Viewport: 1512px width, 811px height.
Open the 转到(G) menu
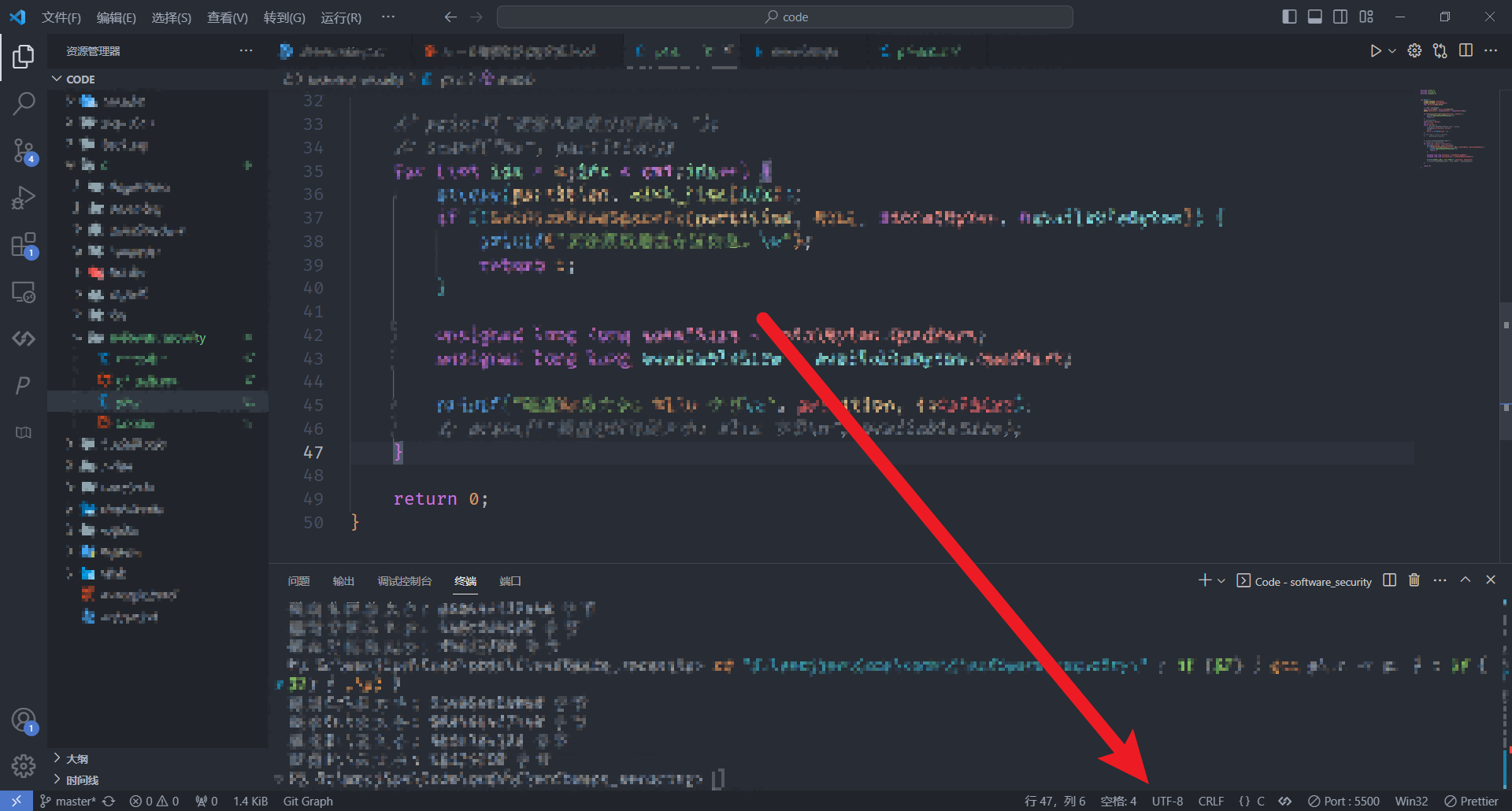pos(284,17)
